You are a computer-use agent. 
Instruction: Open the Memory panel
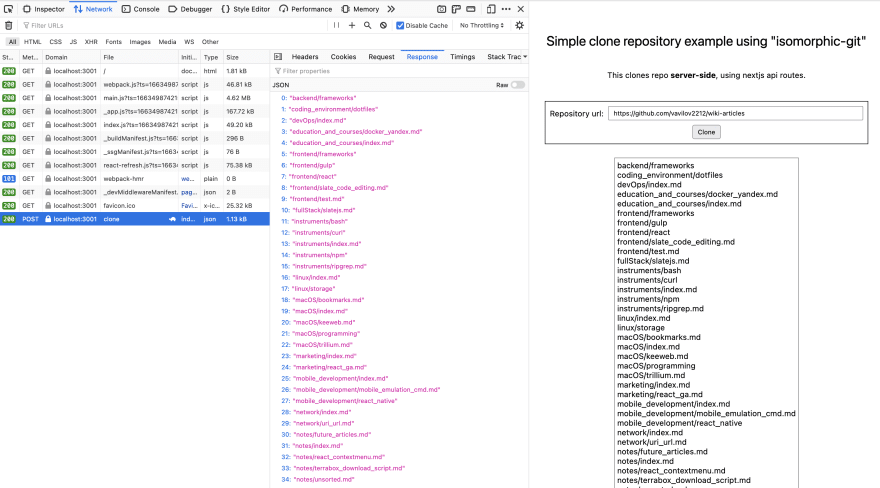point(360,9)
